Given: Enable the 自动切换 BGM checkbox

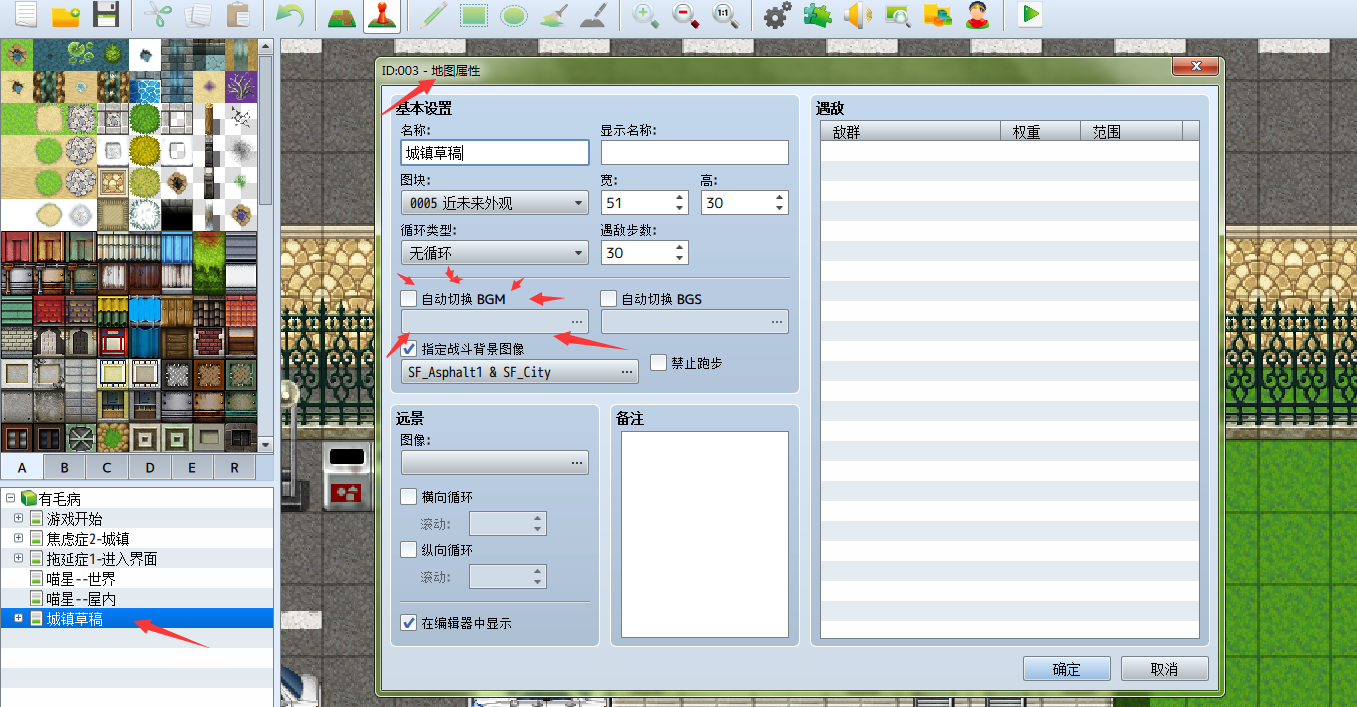Looking at the screenshot, I should coord(409,299).
